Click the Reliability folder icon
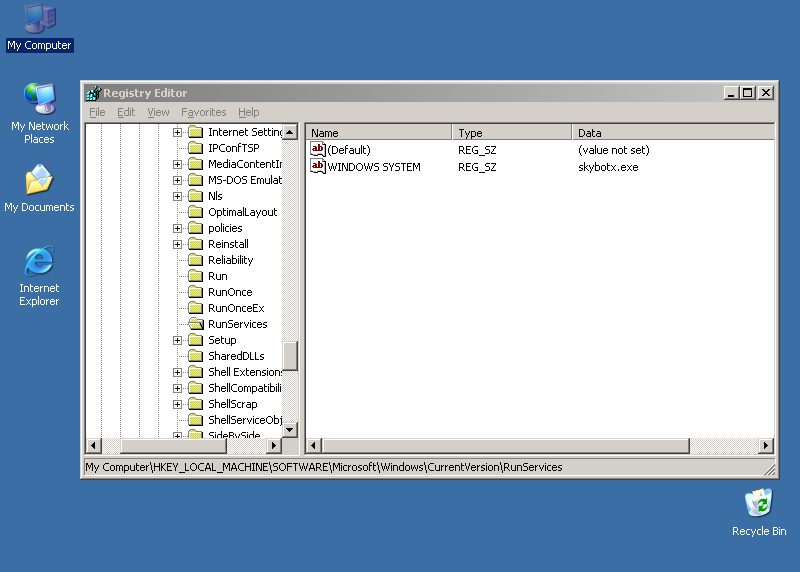Image resolution: width=800 pixels, height=572 pixels. (195, 260)
